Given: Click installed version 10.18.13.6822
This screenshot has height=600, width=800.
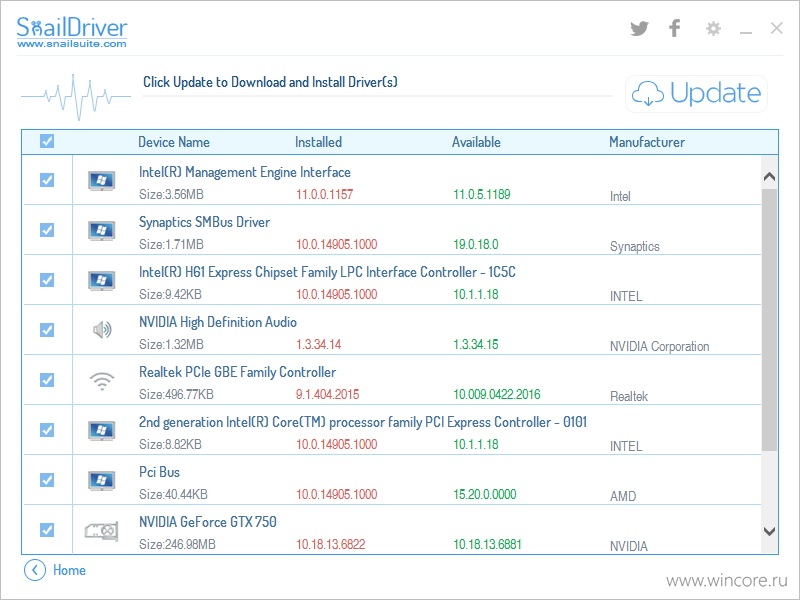Looking at the screenshot, I should (331, 544).
